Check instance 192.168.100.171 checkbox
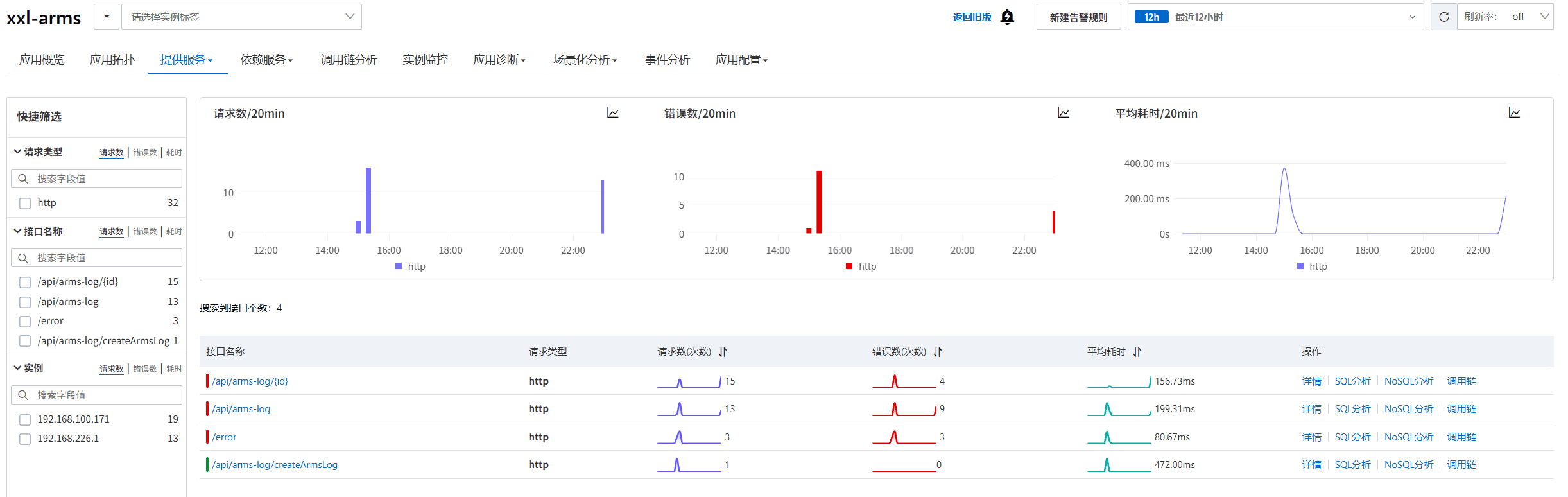1568x497 pixels. [x=25, y=420]
